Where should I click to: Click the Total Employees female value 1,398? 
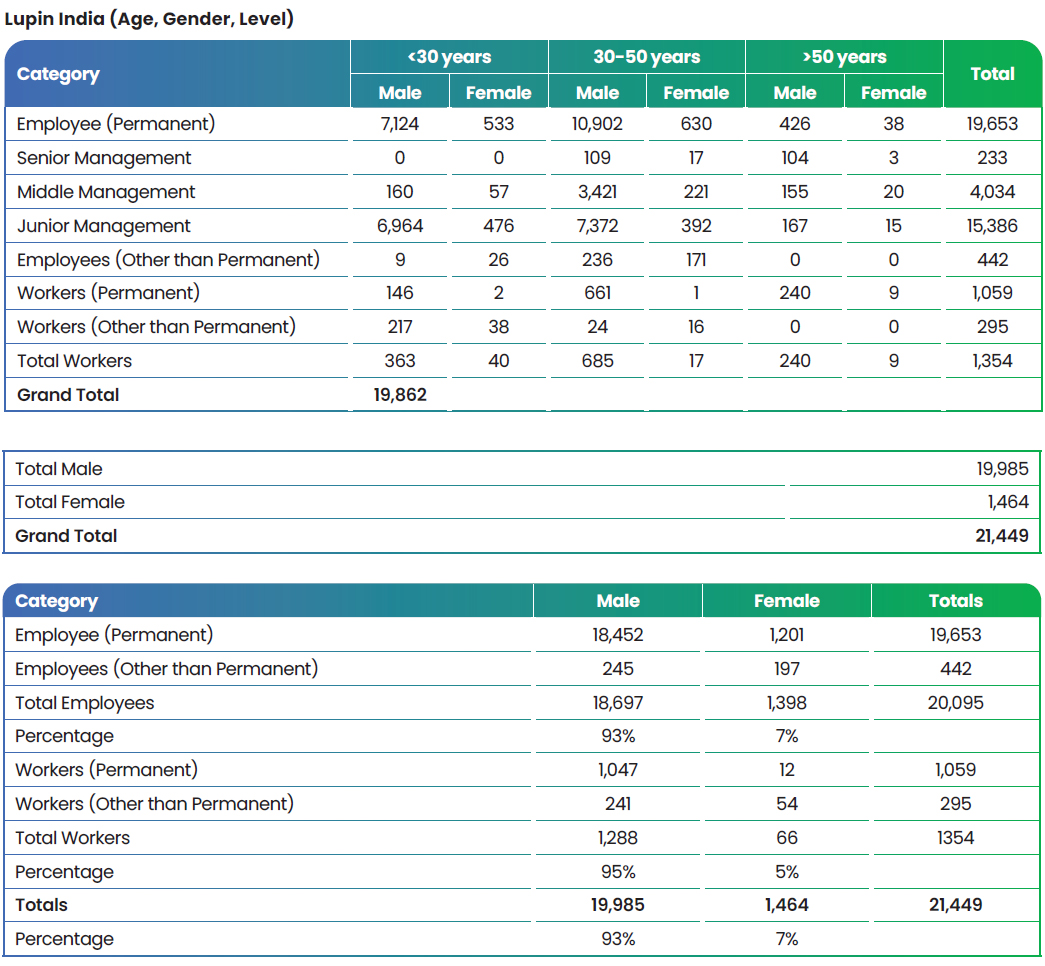click(786, 703)
